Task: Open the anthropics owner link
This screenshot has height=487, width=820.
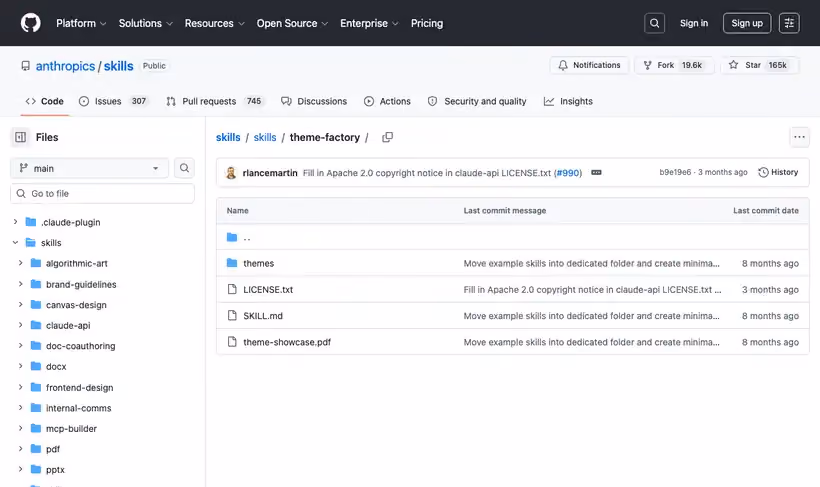Action: click(x=65, y=66)
